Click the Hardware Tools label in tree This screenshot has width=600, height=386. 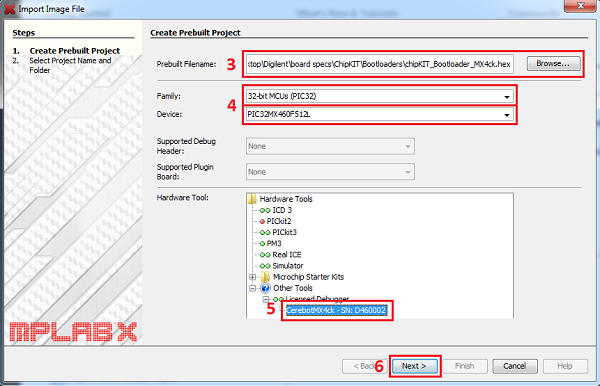pos(286,199)
